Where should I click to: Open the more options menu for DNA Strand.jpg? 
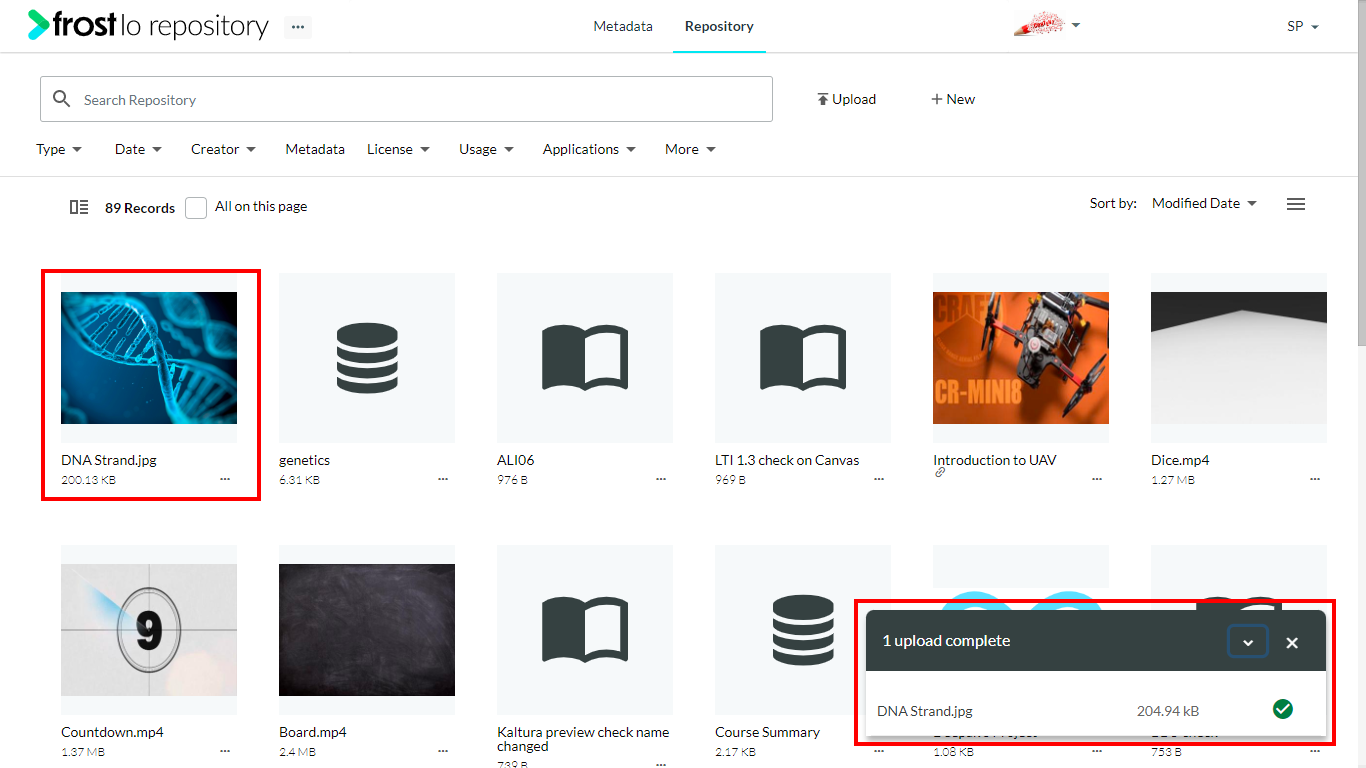pyautogui.click(x=225, y=479)
